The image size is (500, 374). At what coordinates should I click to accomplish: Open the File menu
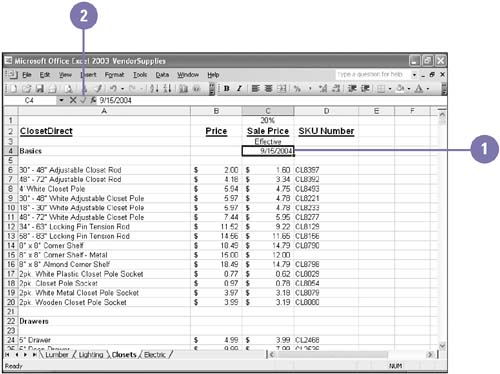click(27, 75)
